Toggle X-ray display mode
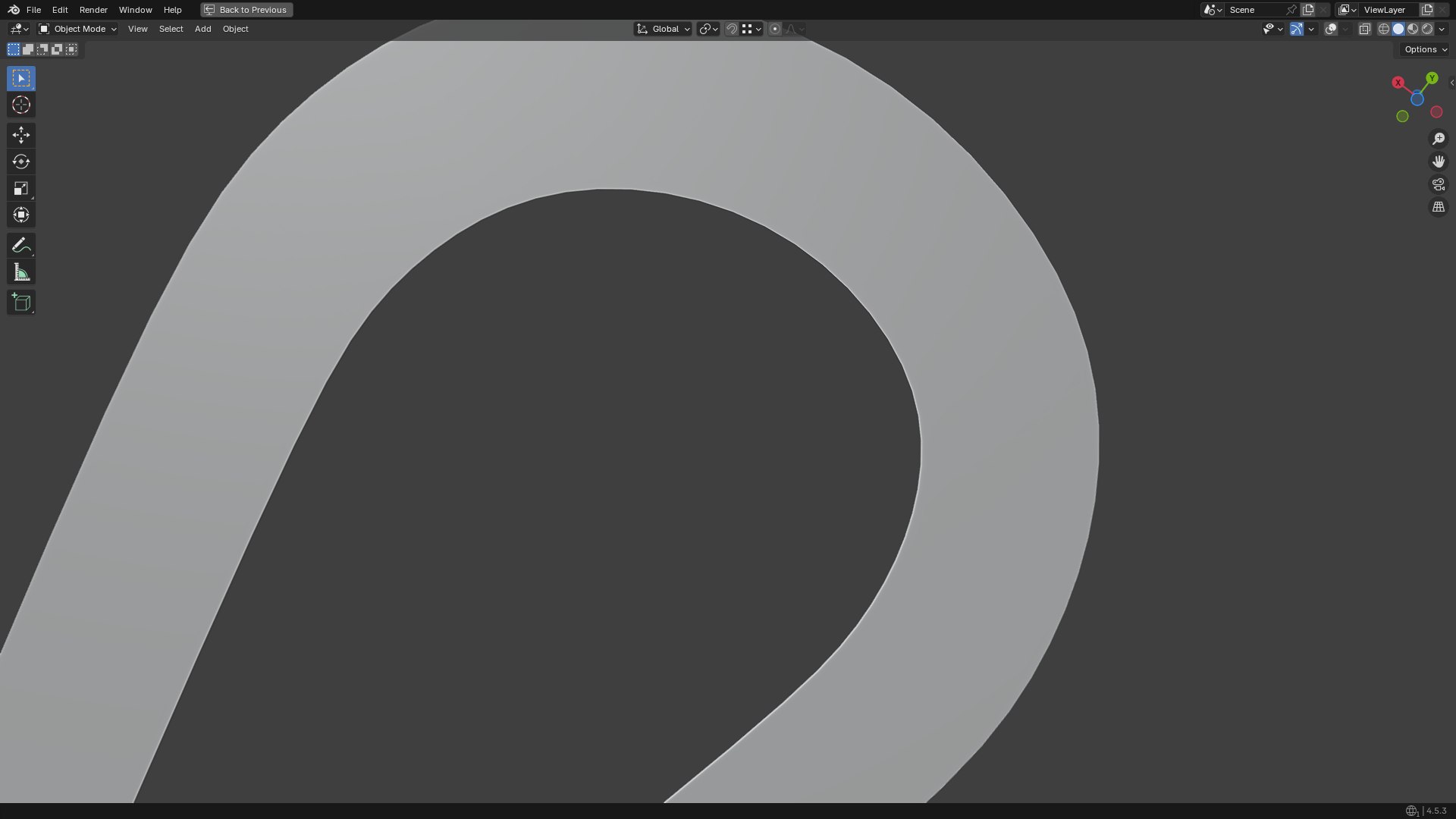1456x819 pixels. tap(1364, 29)
